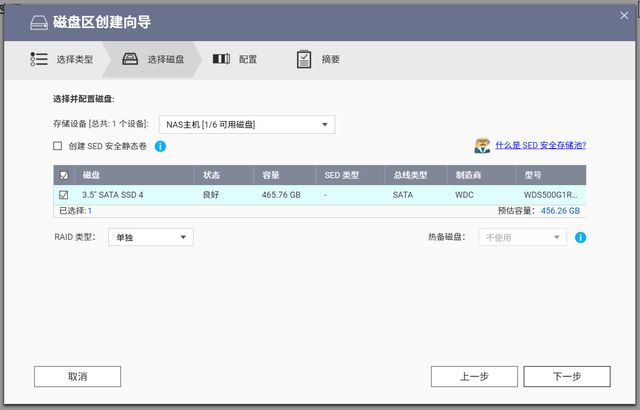640x410 pixels.
Task: Click the WDS500G1R... model cell
Action: 551,195
